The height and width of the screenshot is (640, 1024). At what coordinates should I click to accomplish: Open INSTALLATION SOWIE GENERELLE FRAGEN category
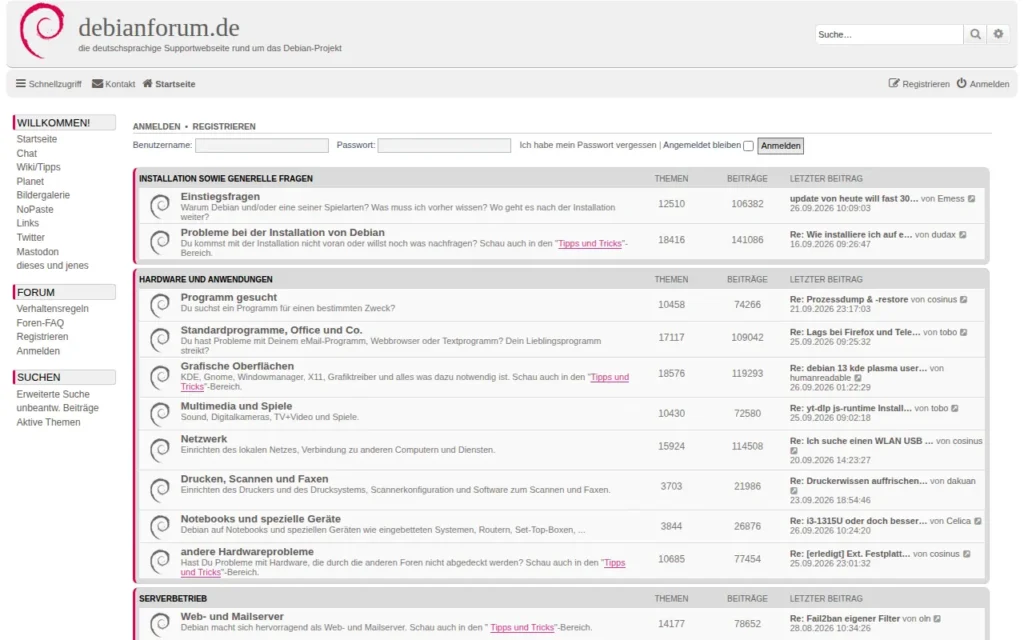click(225, 178)
